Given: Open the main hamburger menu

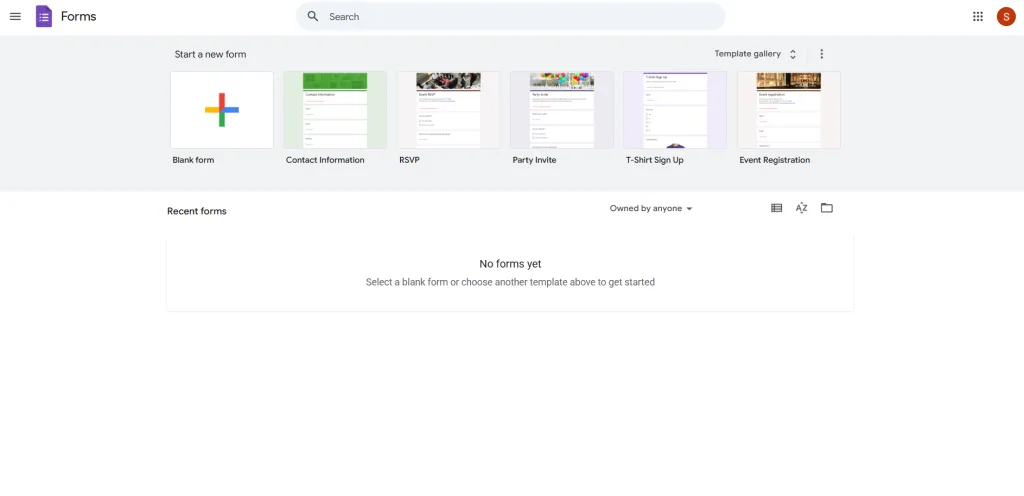Looking at the screenshot, I should (x=15, y=16).
